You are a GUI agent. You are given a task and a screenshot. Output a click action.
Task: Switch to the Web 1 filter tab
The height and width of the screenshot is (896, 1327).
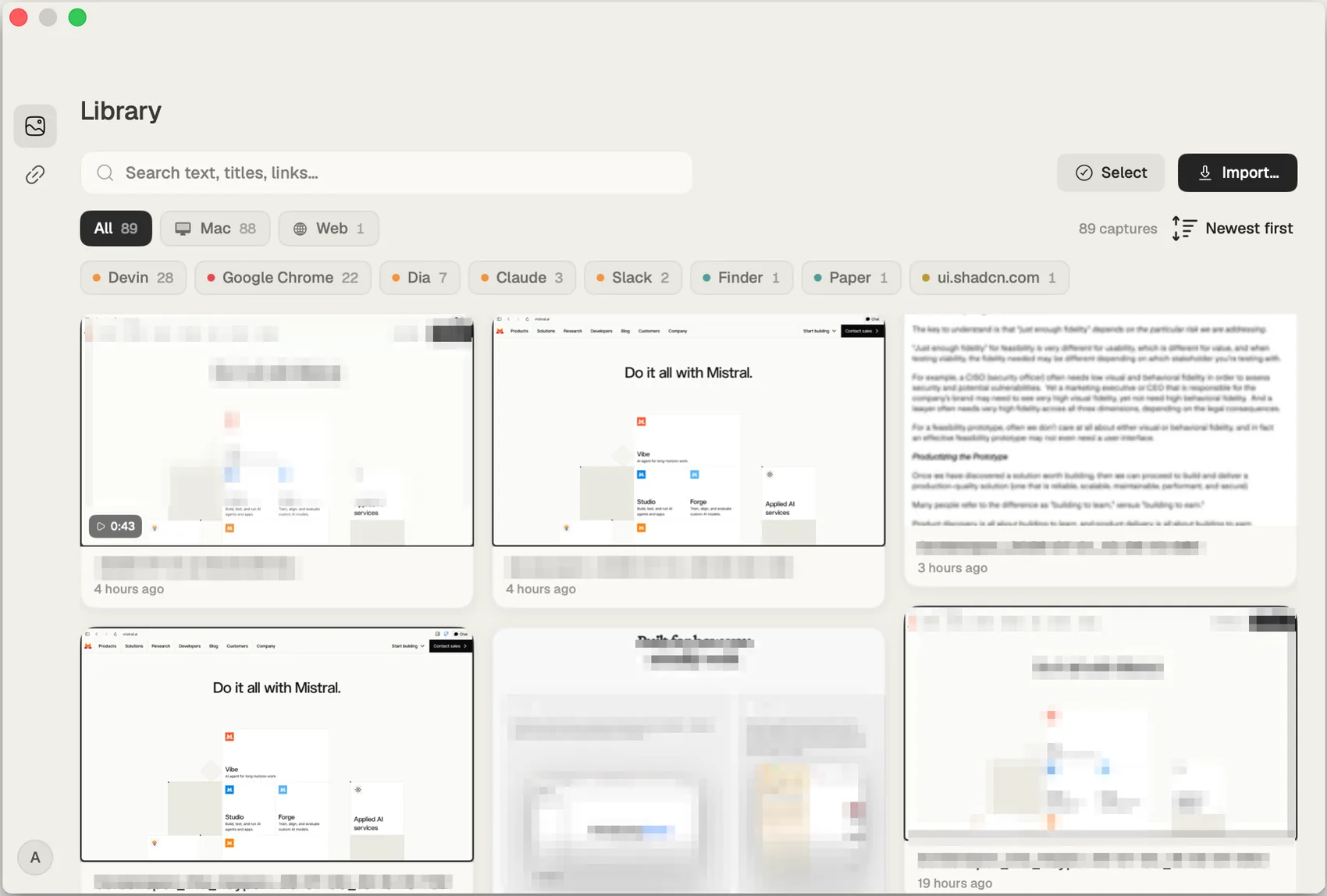click(x=329, y=228)
